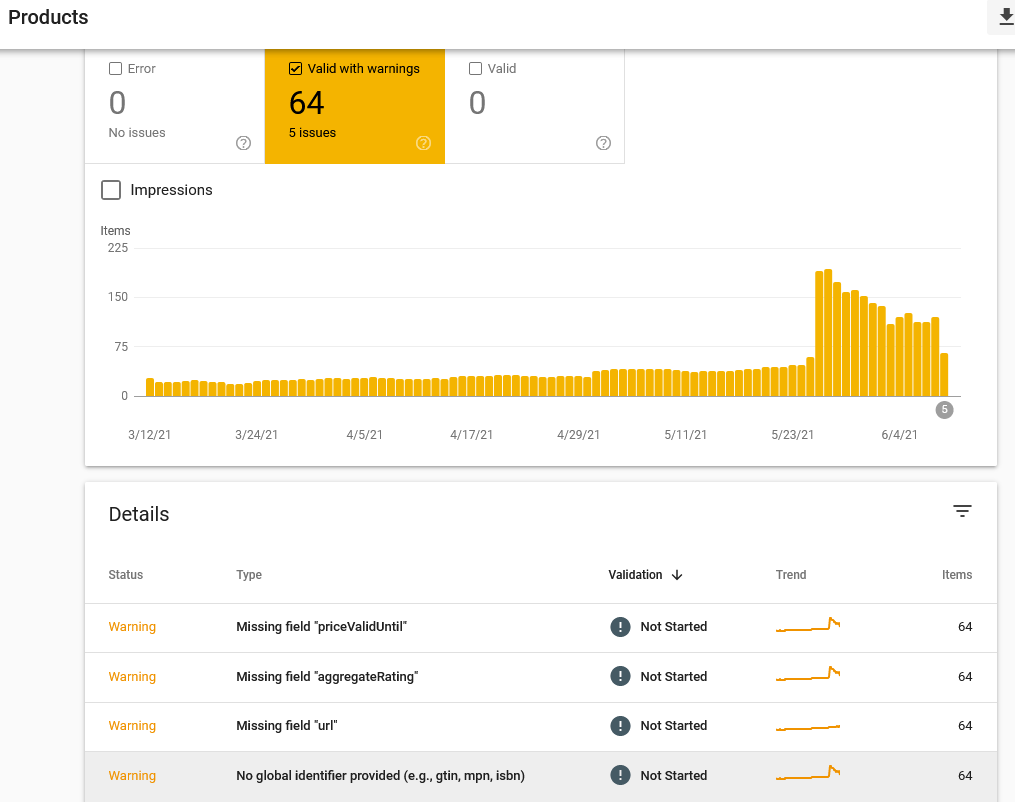Screen dimensions: 1015x802
Task: Check the Valid status checkbox
Action: (x=475, y=69)
